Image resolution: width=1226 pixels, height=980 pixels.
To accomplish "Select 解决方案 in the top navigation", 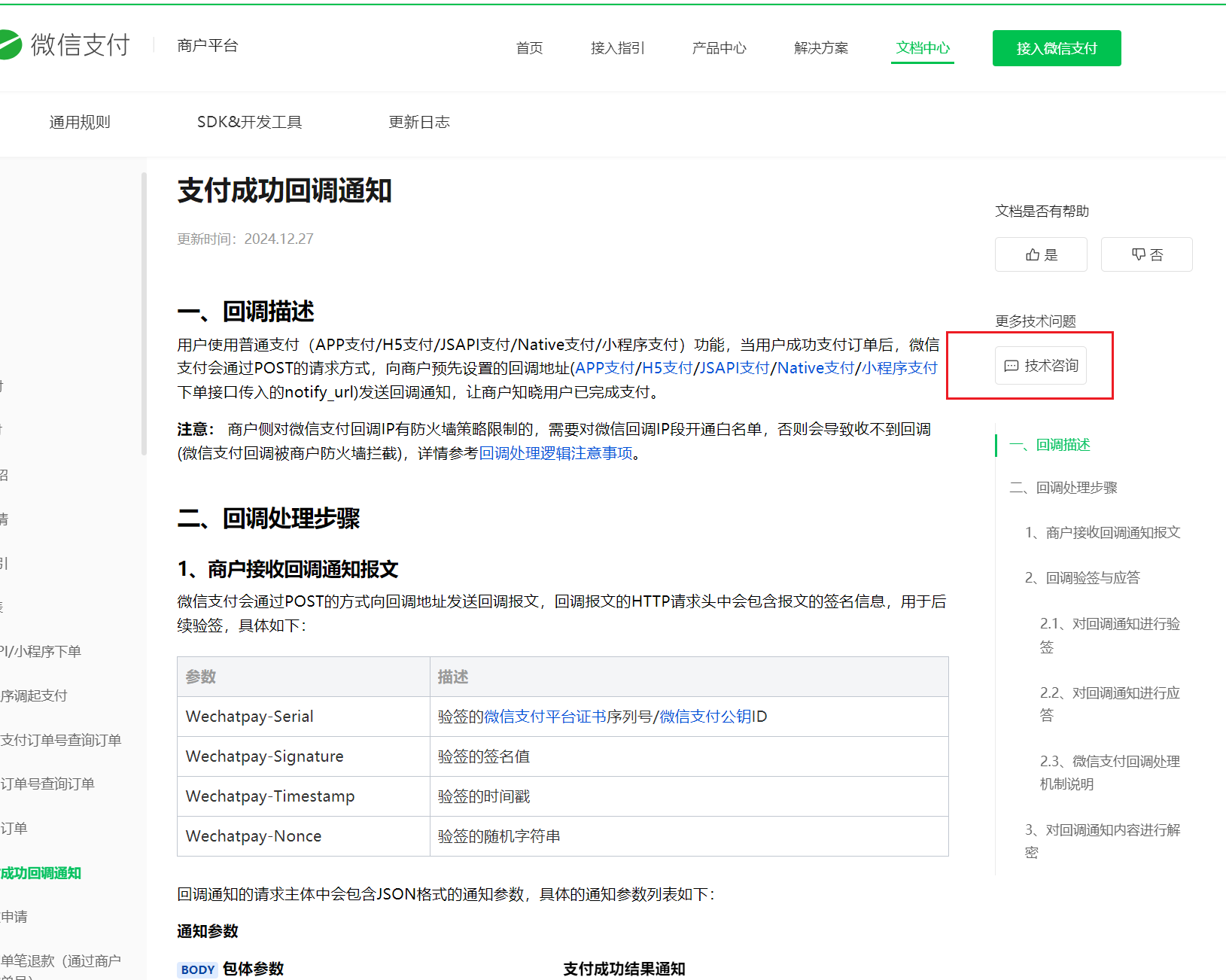I will tap(821, 48).
